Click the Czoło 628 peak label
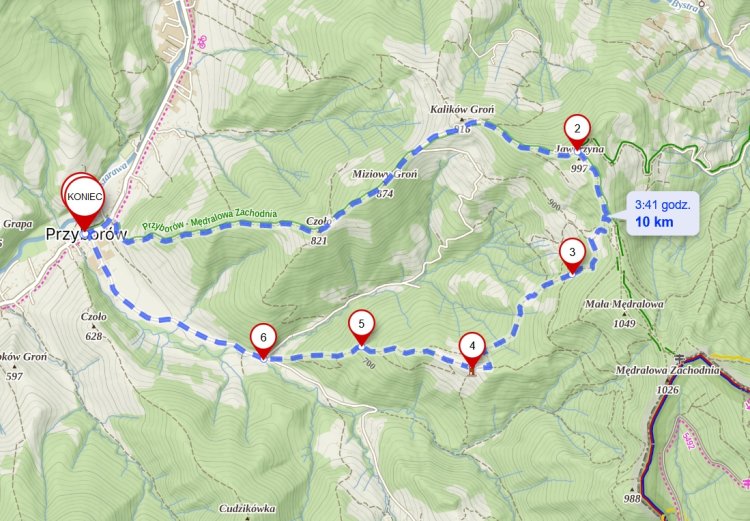750x521 pixels. click(94, 326)
